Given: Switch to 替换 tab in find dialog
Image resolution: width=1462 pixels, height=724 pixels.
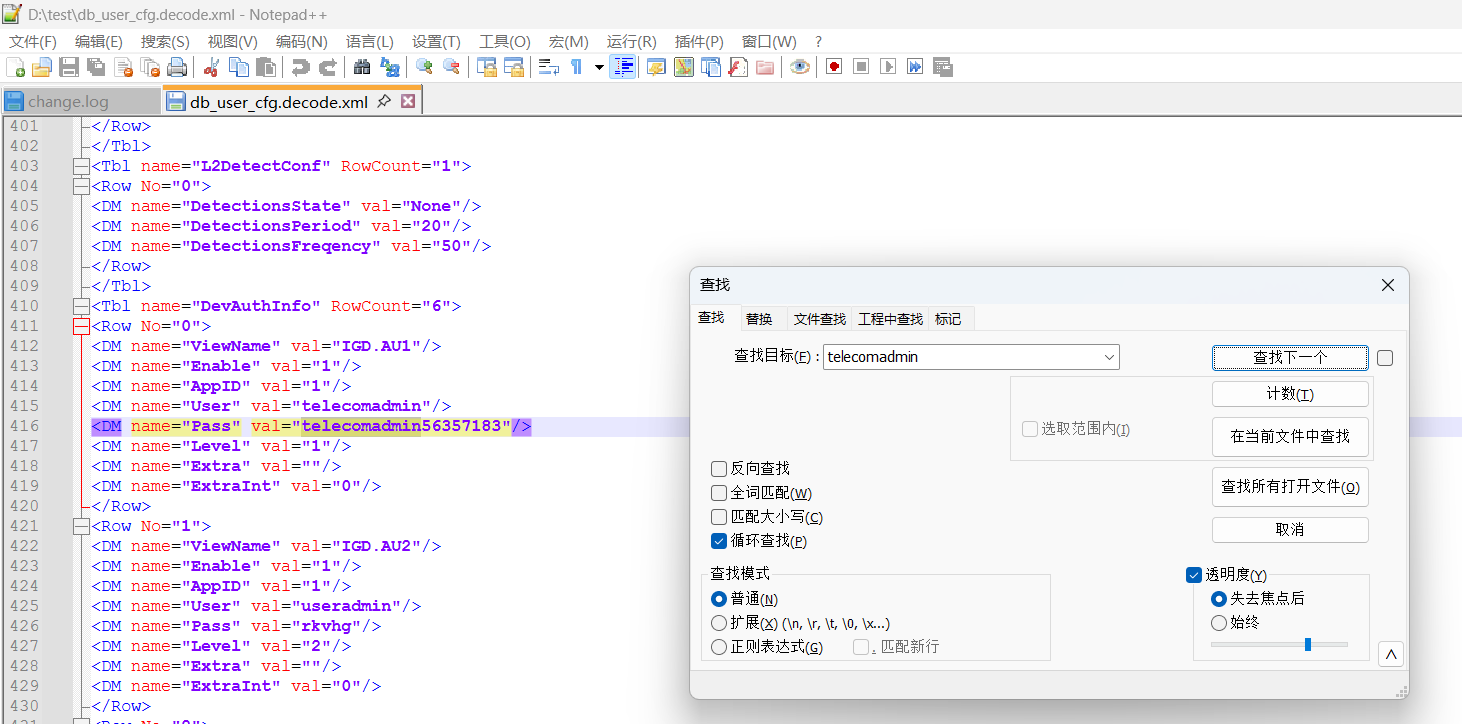Looking at the screenshot, I should 759,319.
